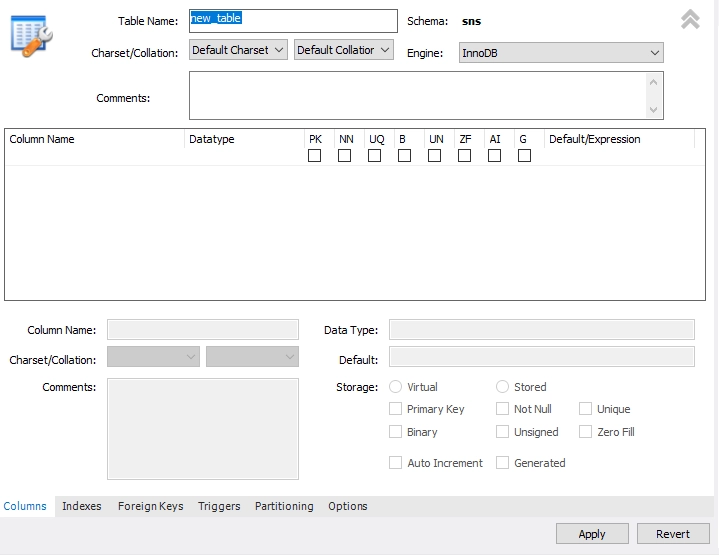Enable the Binary checkbox
Viewport: 719px width, 555px height.
[x=395, y=432]
